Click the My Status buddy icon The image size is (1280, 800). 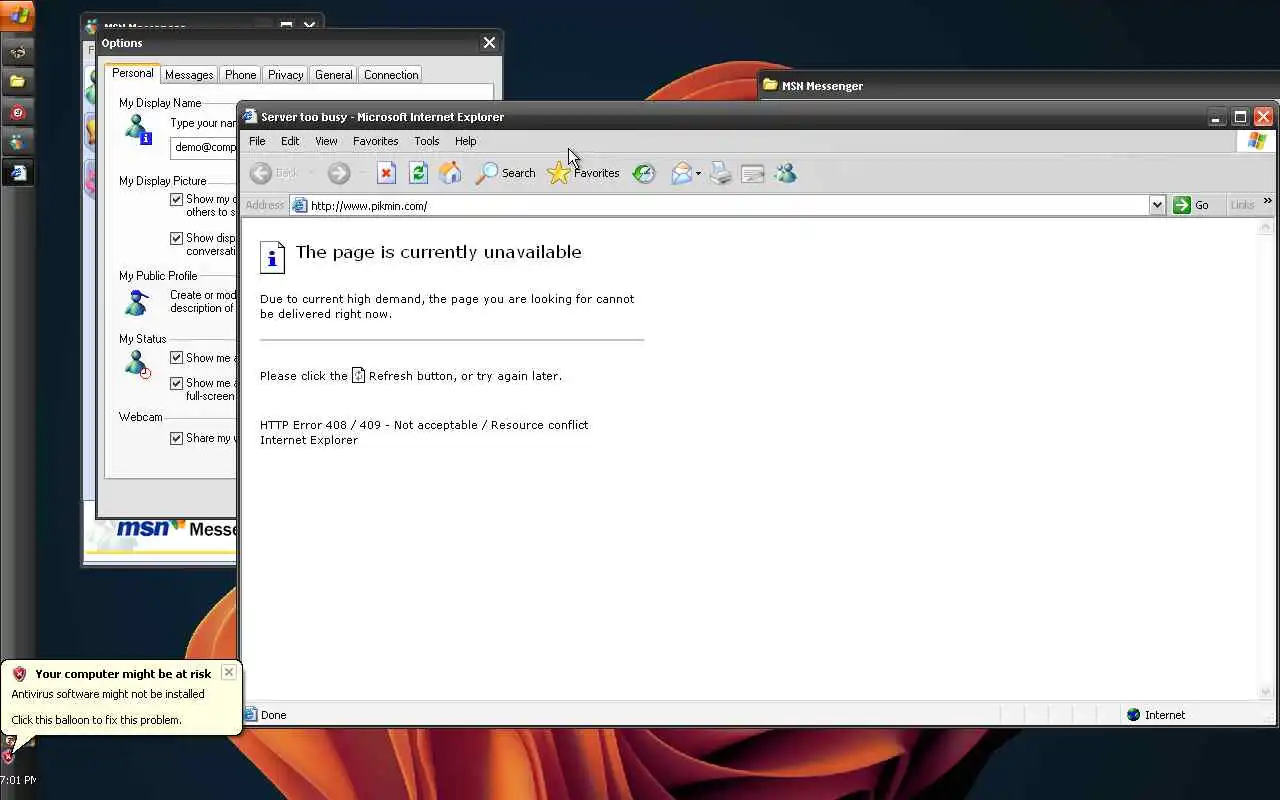coord(136,364)
